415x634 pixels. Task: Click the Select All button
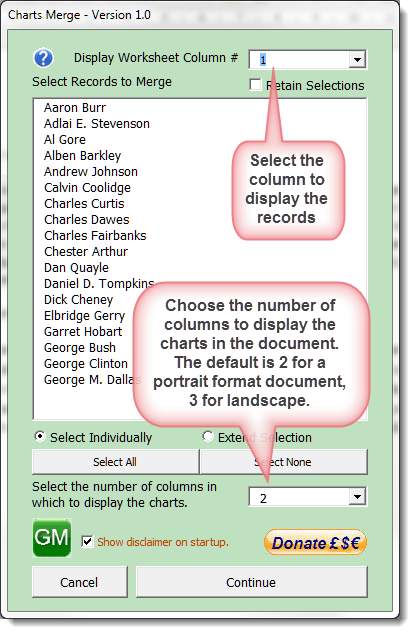(115, 462)
